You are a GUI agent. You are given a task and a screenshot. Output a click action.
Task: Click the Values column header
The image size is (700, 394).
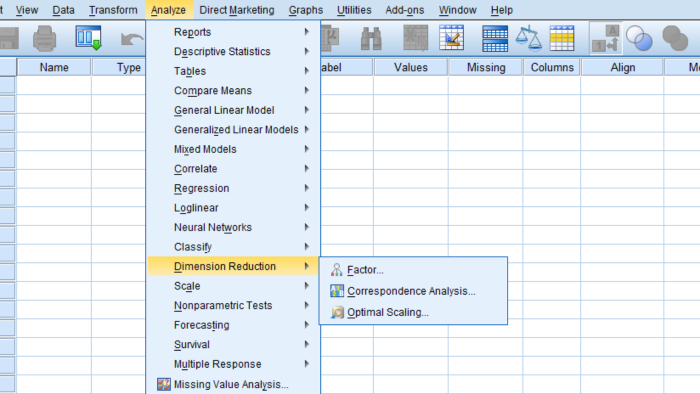pos(411,67)
